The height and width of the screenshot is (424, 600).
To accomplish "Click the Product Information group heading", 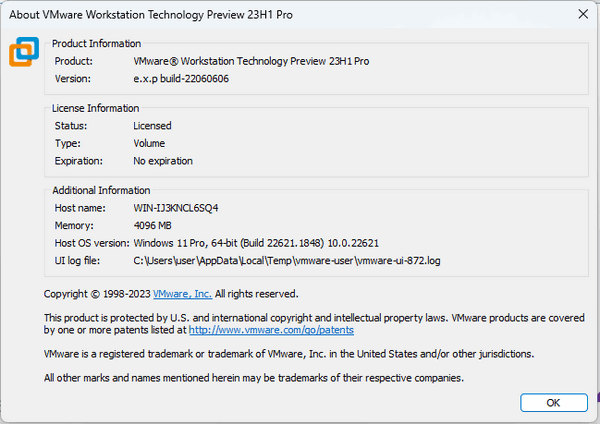I will 96,44.
